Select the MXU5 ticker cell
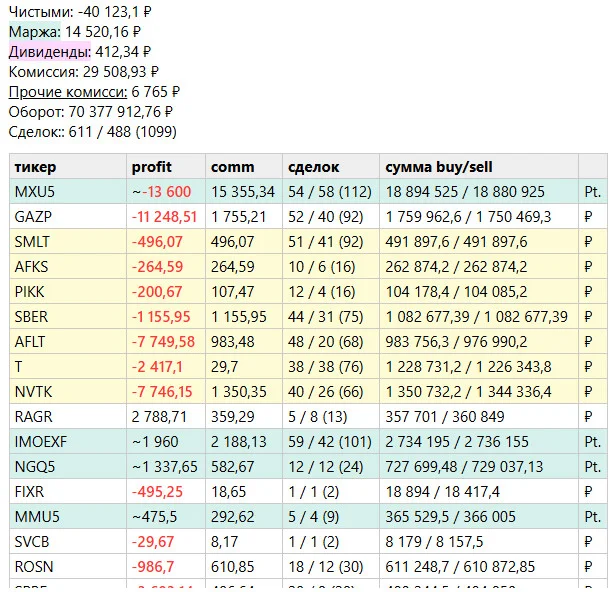This screenshot has height=592, width=612. (68, 192)
